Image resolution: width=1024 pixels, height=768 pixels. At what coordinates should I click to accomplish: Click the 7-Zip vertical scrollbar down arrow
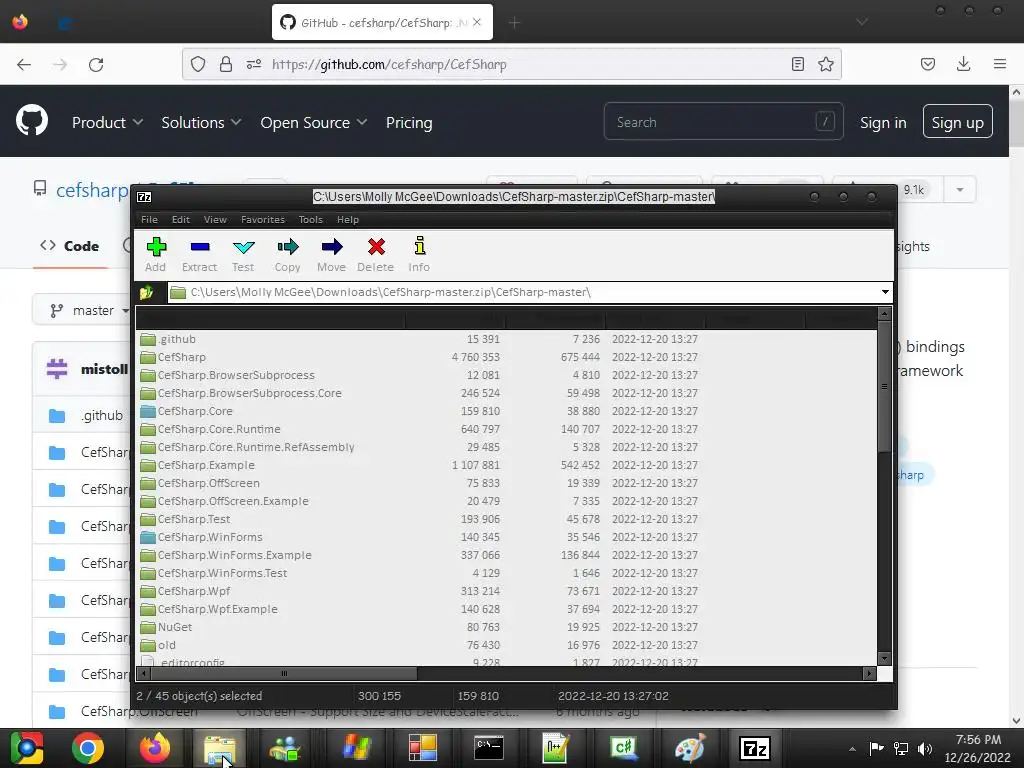tap(884, 658)
